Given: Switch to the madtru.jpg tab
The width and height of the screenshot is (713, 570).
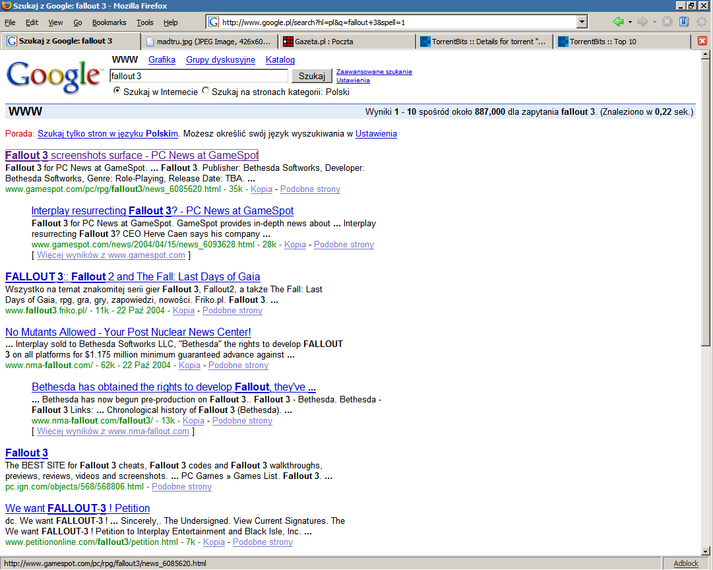Looking at the screenshot, I should pos(209,41).
